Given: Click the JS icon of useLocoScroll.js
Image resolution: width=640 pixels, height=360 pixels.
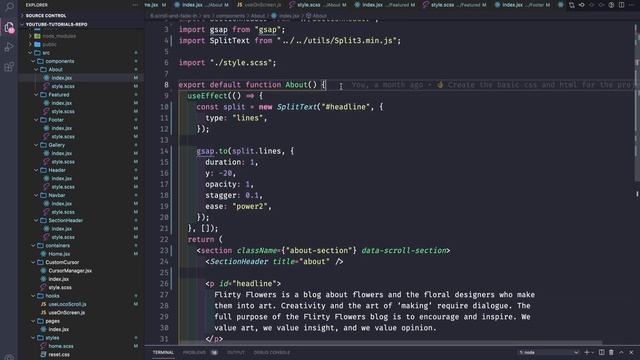Looking at the screenshot, I should tap(44, 304).
